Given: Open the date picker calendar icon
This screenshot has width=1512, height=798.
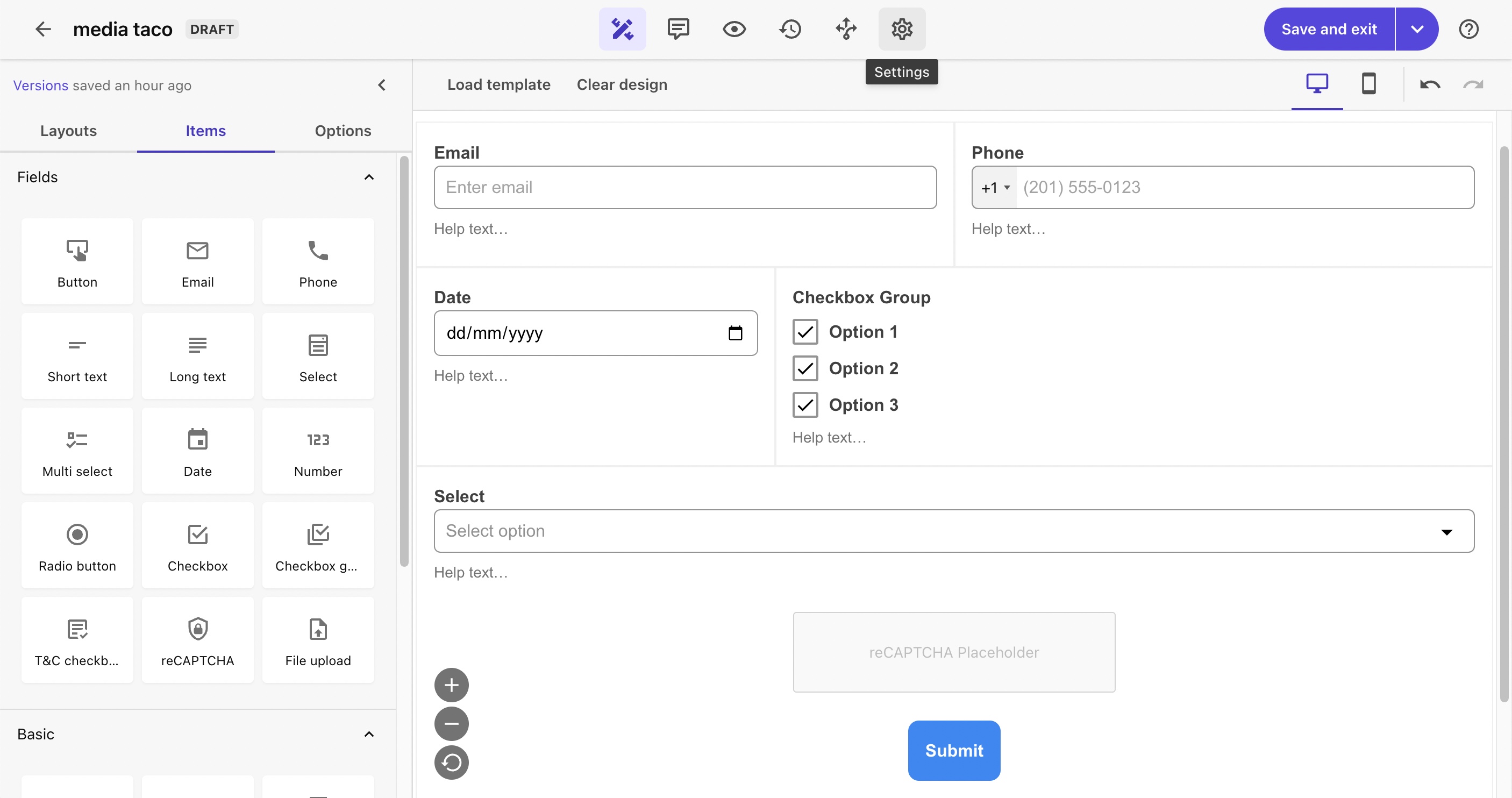Looking at the screenshot, I should click(x=735, y=333).
